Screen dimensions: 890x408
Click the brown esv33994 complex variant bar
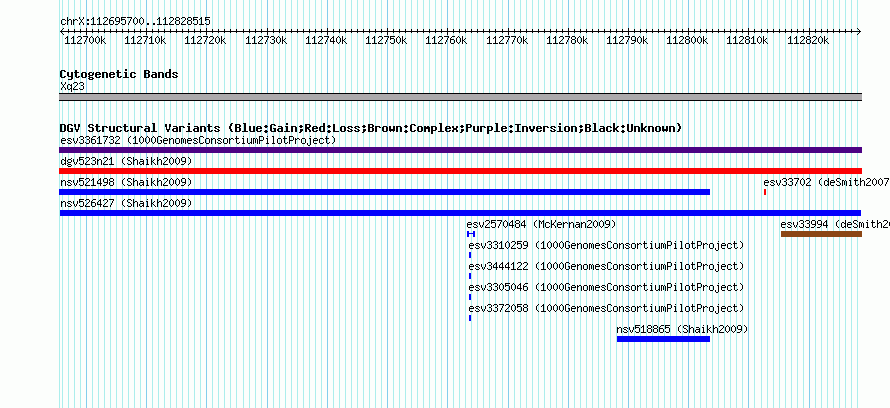point(821,234)
